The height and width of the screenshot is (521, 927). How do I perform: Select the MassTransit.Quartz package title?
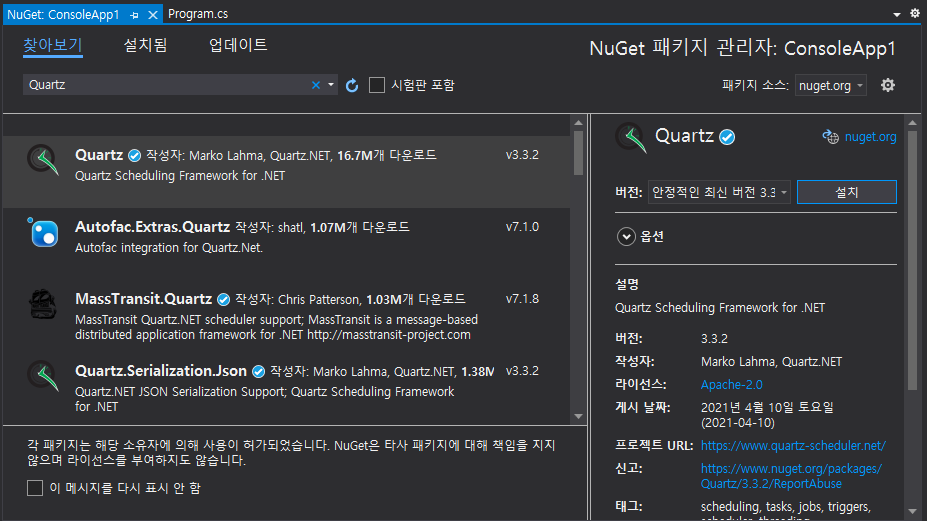tap(144, 299)
